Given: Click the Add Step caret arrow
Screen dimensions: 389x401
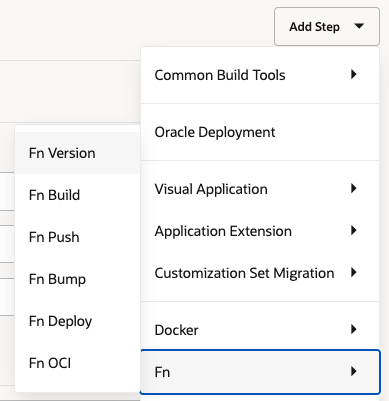Looking at the screenshot, I should point(359,26).
